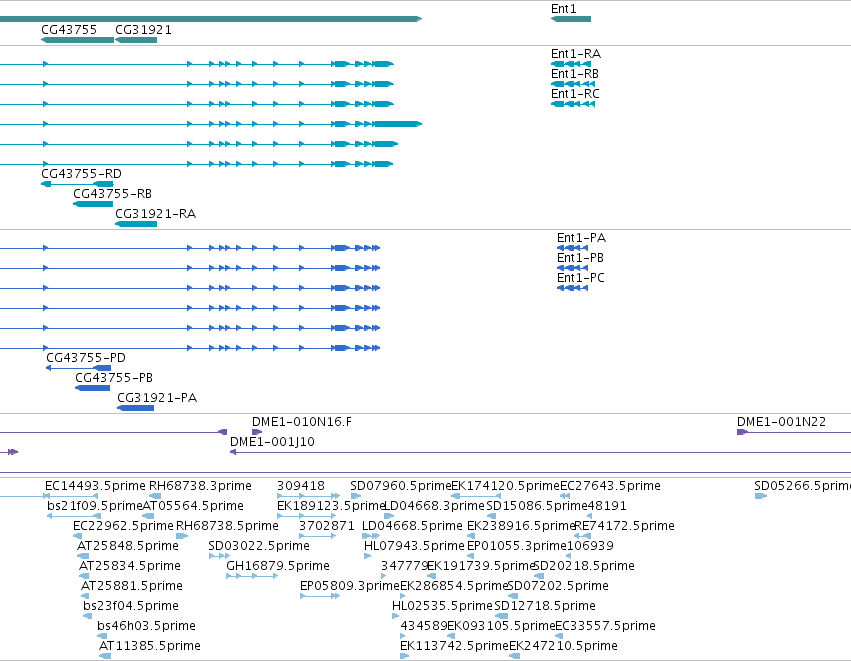This screenshot has height=661, width=851.
Task: Click the EP05809.3prime EST label
Action: coord(350,586)
